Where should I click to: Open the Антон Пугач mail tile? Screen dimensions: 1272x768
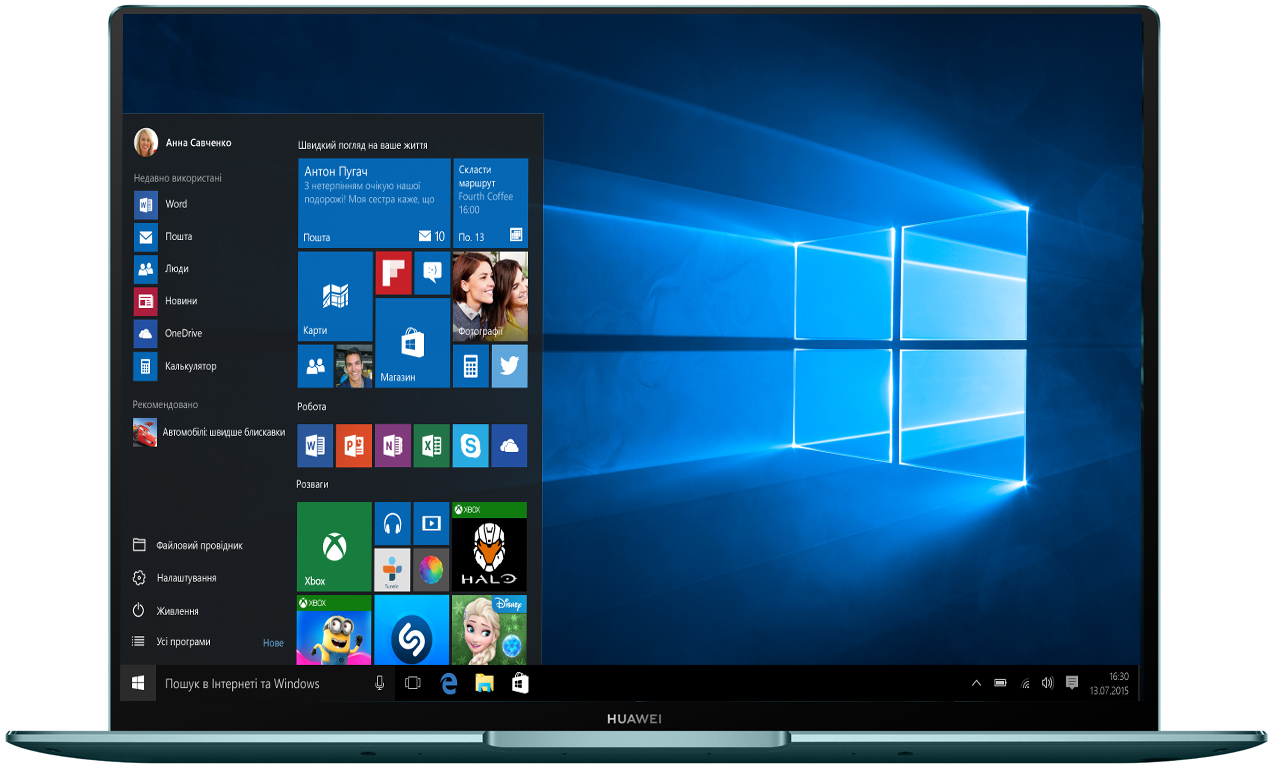click(374, 203)
